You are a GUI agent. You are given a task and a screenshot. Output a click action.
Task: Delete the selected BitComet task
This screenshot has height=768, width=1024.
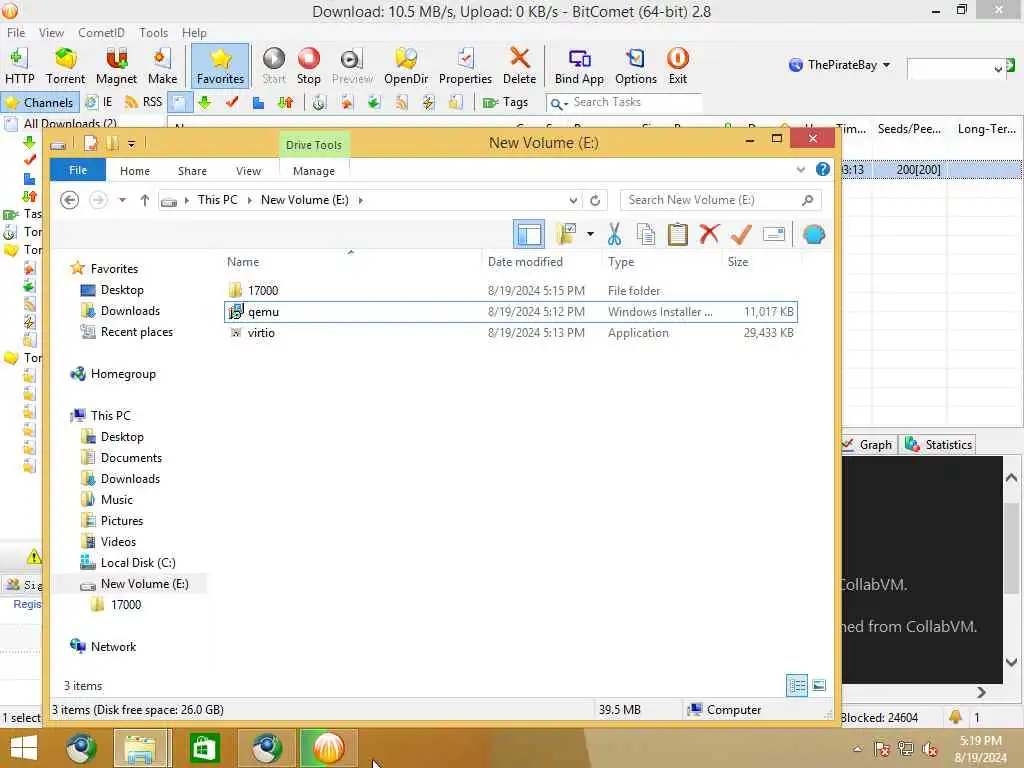pos(519,66)
